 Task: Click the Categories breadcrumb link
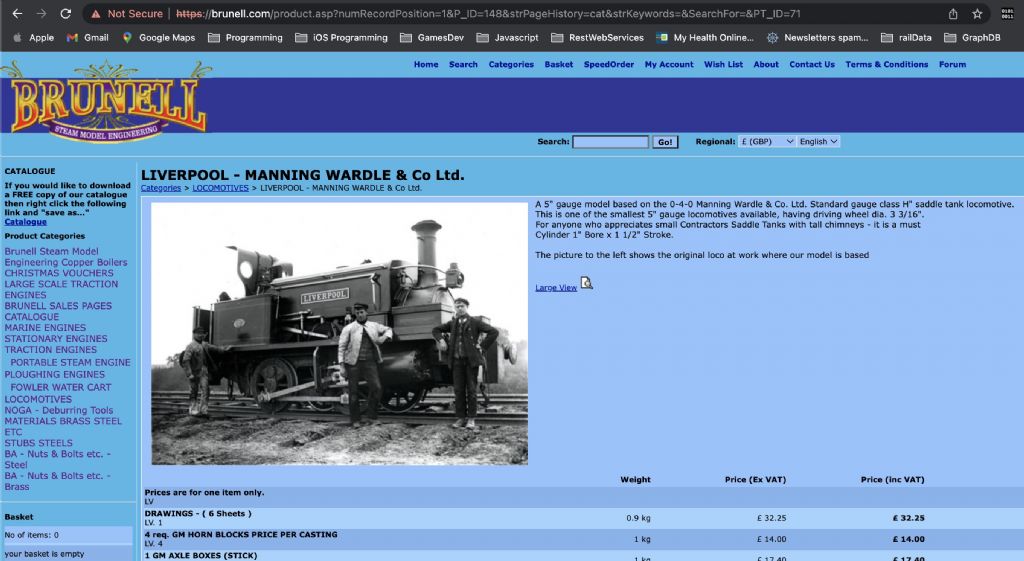pos(161,188)
